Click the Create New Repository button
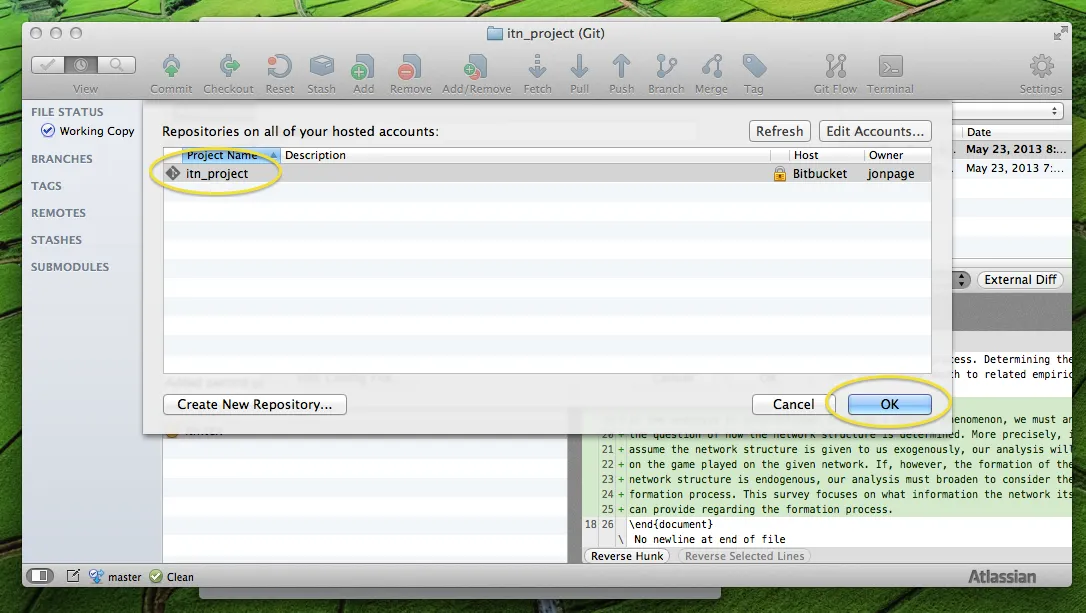The width and height of the screenshot is (1086, 613). tap(254, 404)
